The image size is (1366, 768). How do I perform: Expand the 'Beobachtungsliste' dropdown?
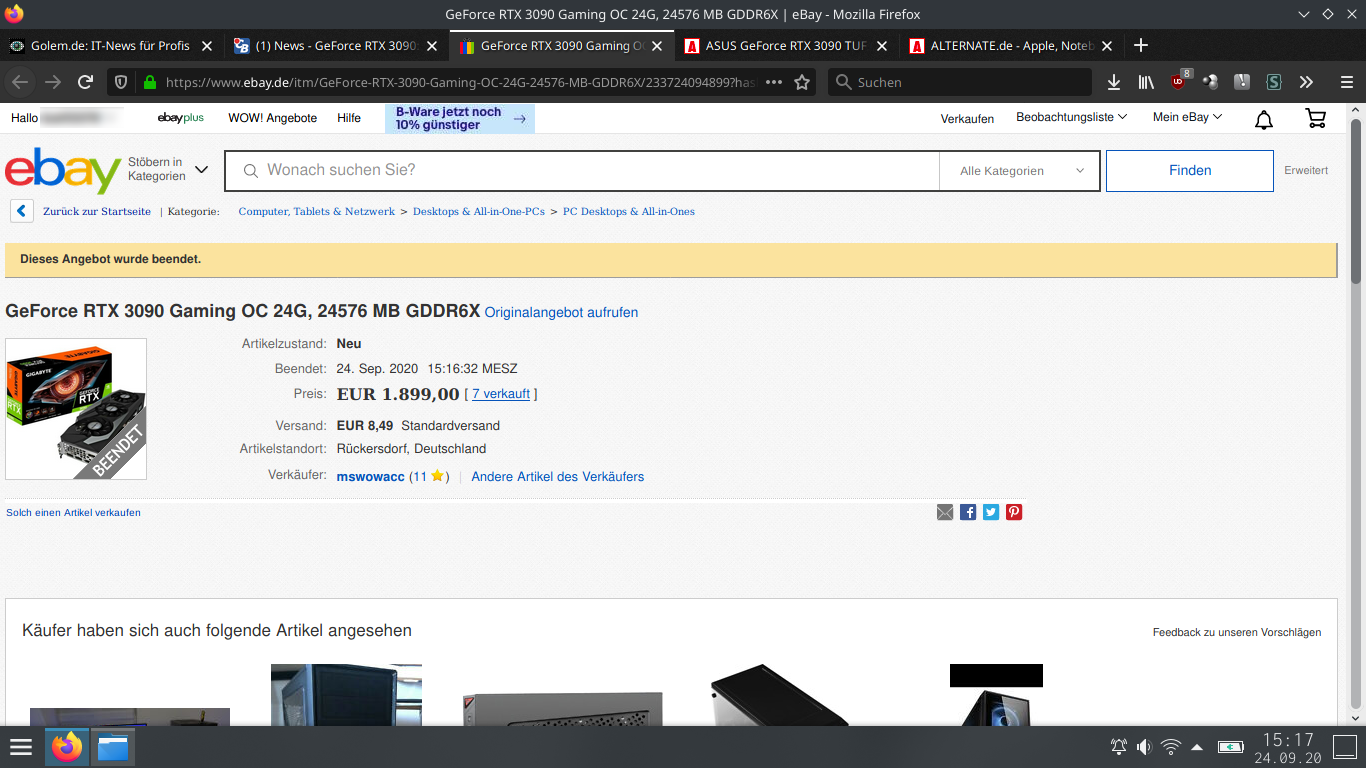click(1070, 117)
